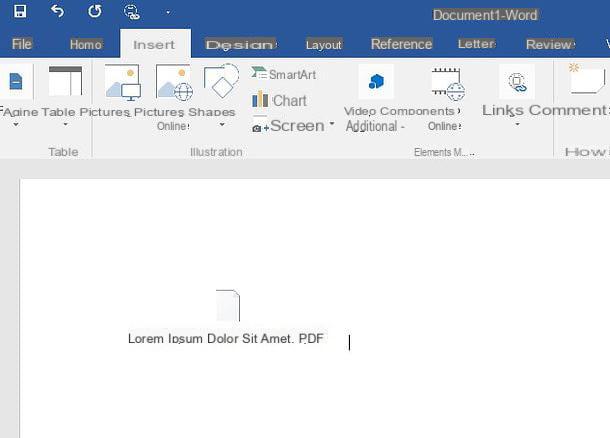Expand the Table dropdown arrow
This screenshot has width=610, height=438.
[x=65, y=124]
